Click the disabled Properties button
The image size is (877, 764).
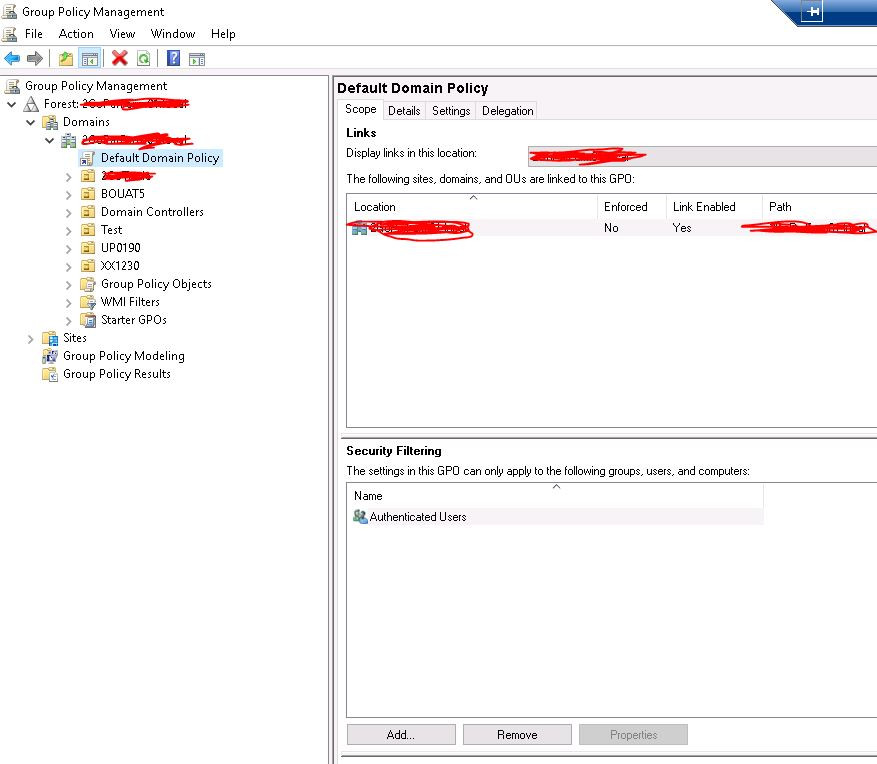point(633,734)
